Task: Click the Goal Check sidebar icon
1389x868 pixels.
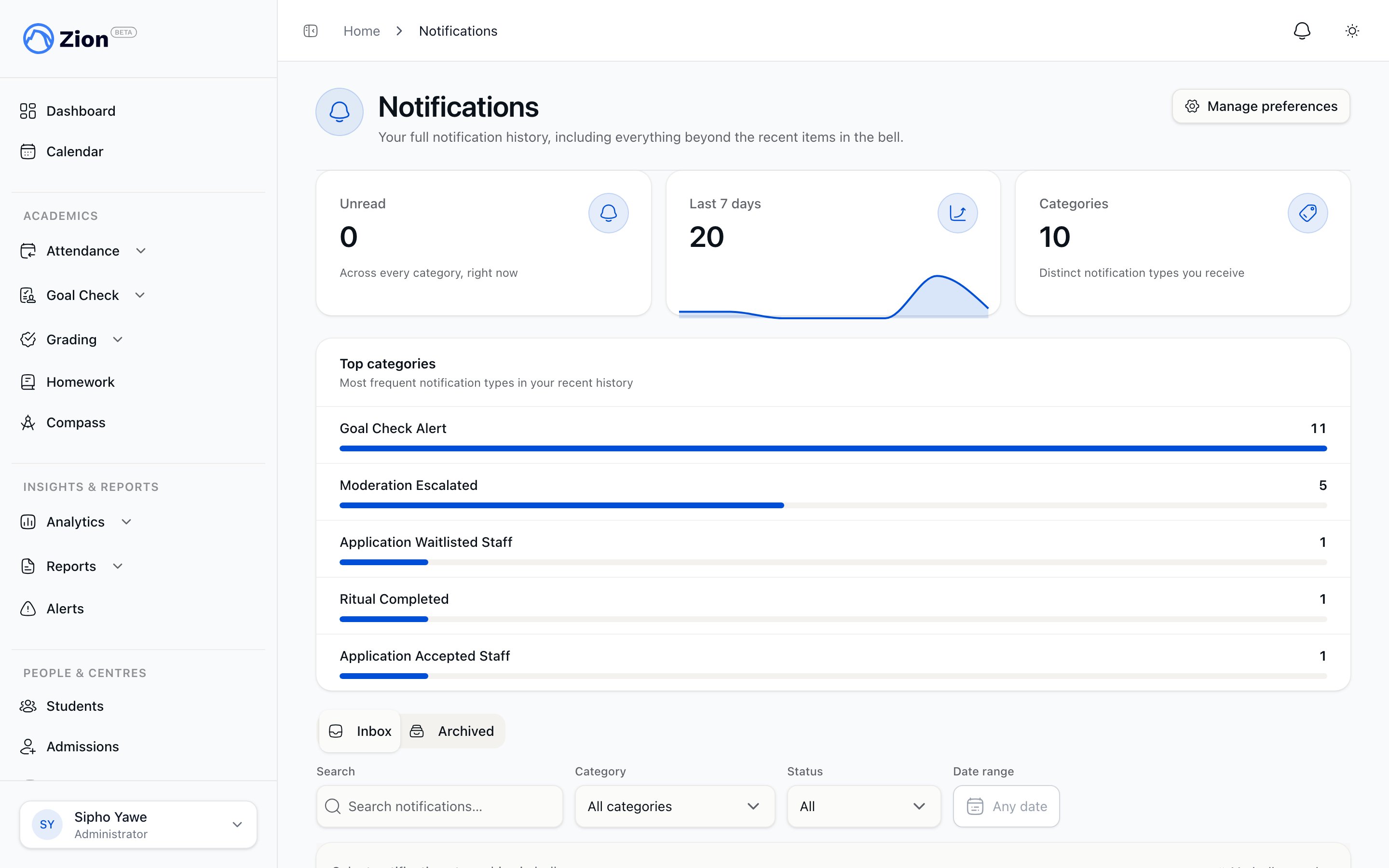Action: click(28, 295)
